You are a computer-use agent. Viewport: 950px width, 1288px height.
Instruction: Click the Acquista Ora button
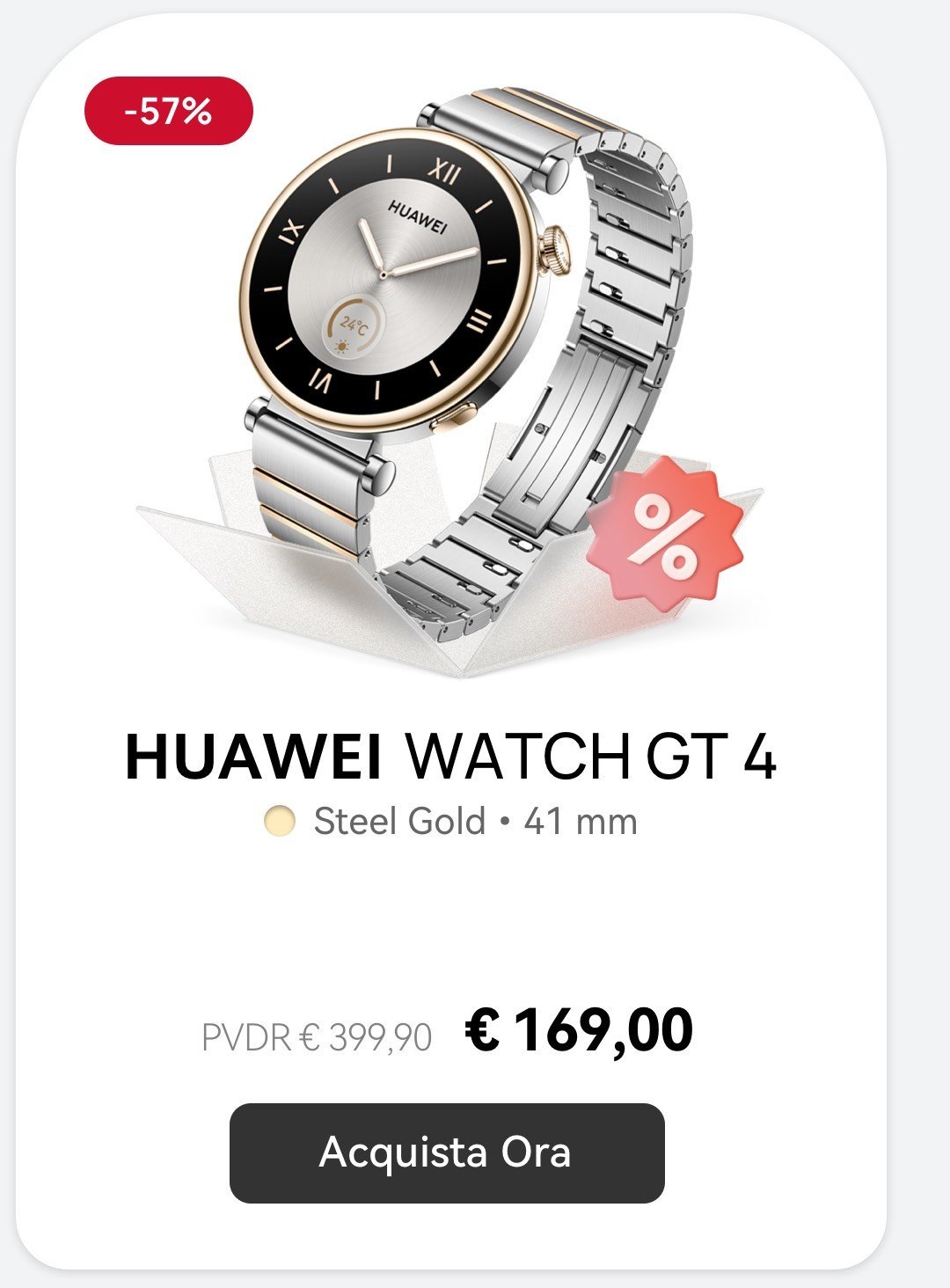[x=447, y=1153]
